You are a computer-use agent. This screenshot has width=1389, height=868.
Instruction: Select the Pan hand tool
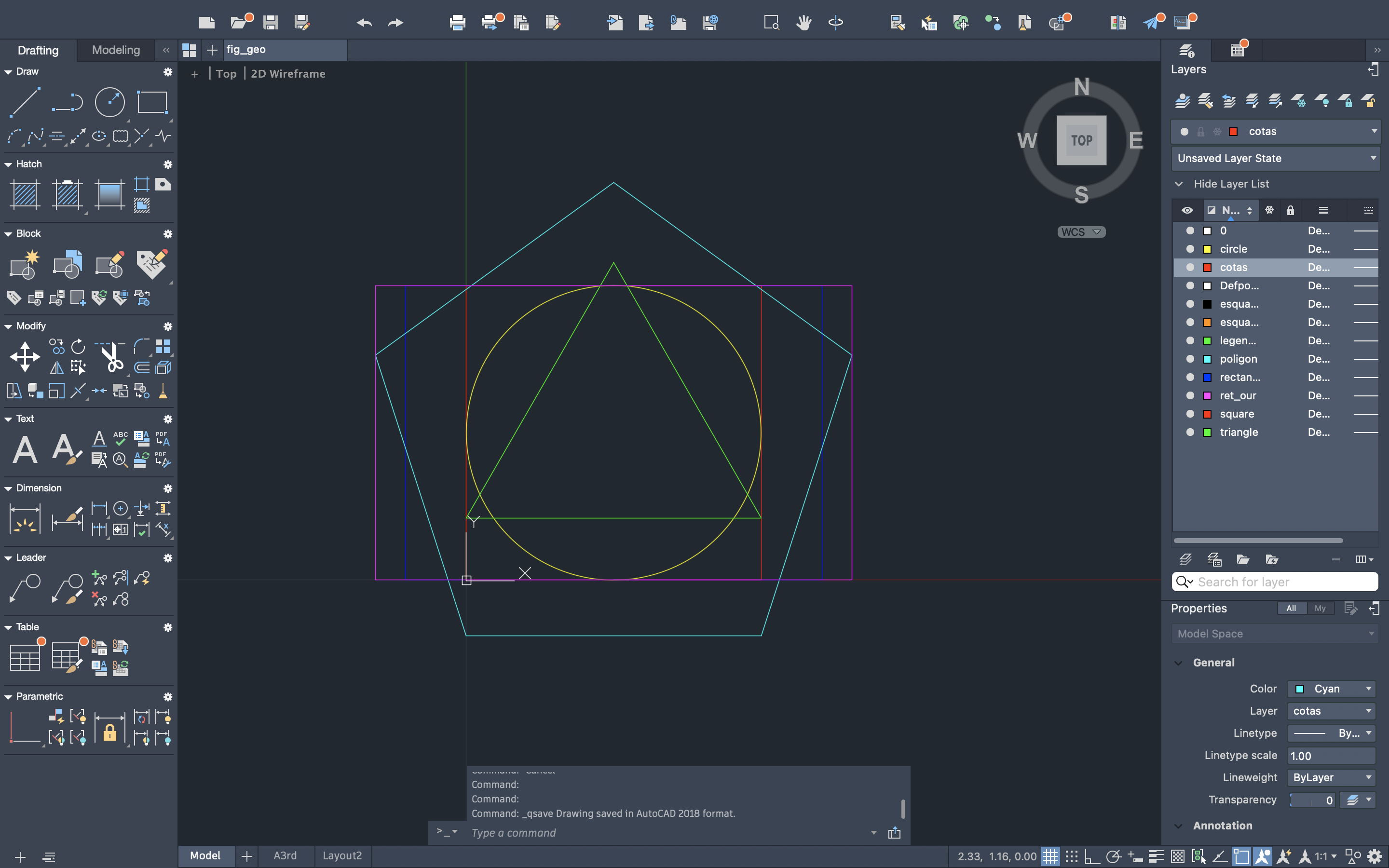803,22
